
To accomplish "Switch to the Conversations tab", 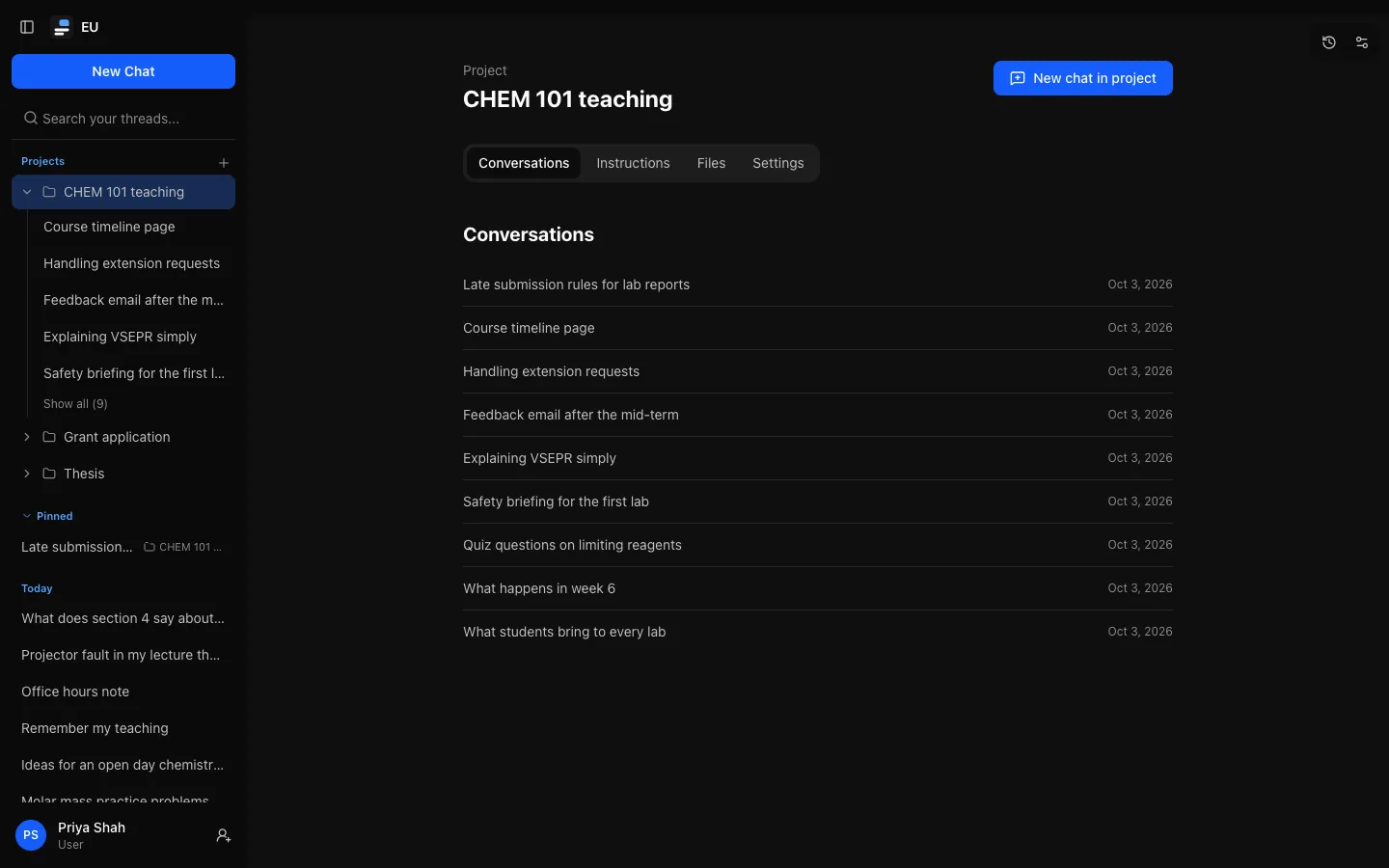I will click(524, 163).
